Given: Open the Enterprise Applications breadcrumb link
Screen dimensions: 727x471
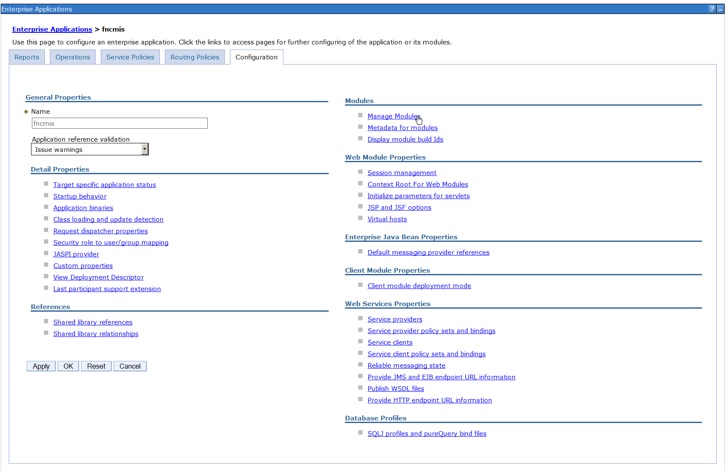Looking at the screenshot, I should [x=52, y=29].
